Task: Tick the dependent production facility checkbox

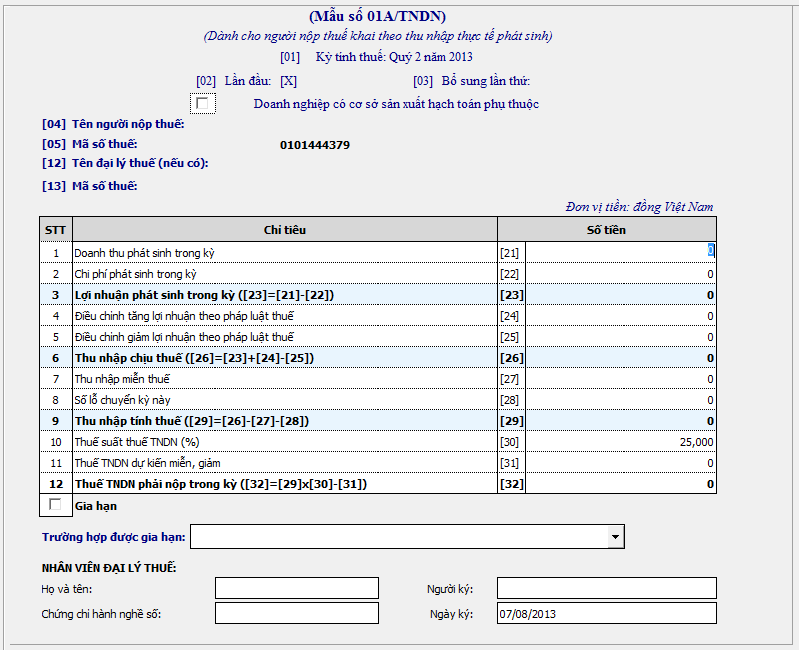Action: pyautogui.click(x=203, y=103)
